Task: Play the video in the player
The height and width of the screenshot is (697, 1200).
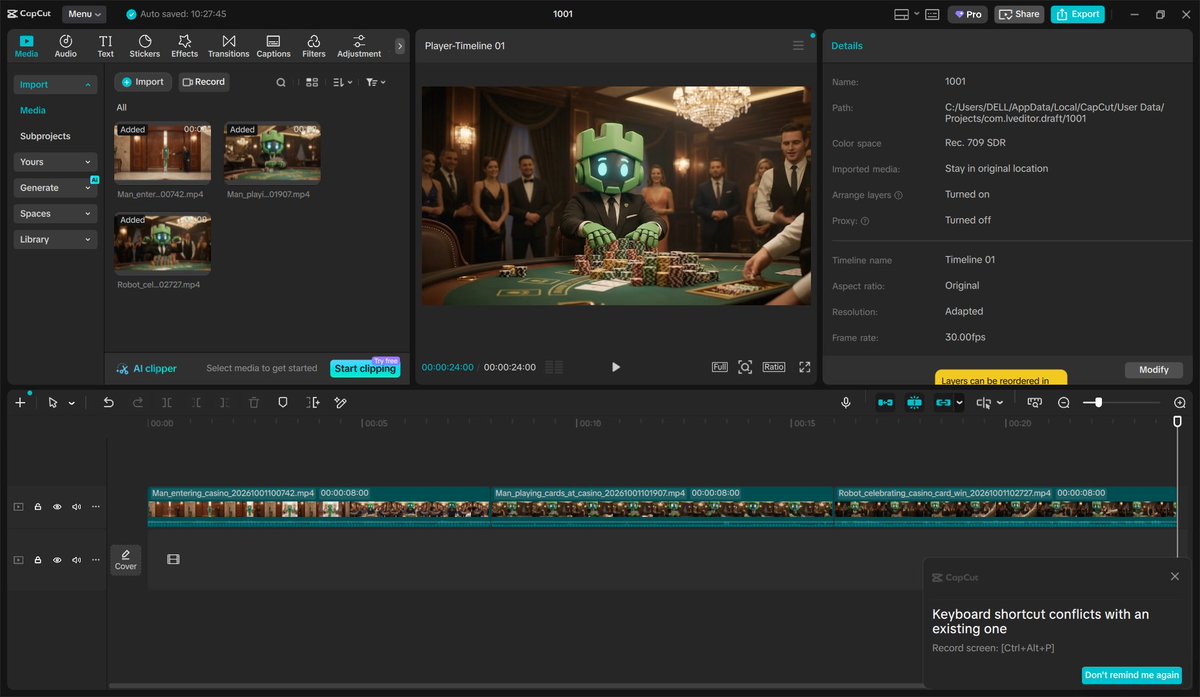Action: [x=616, y=367]
